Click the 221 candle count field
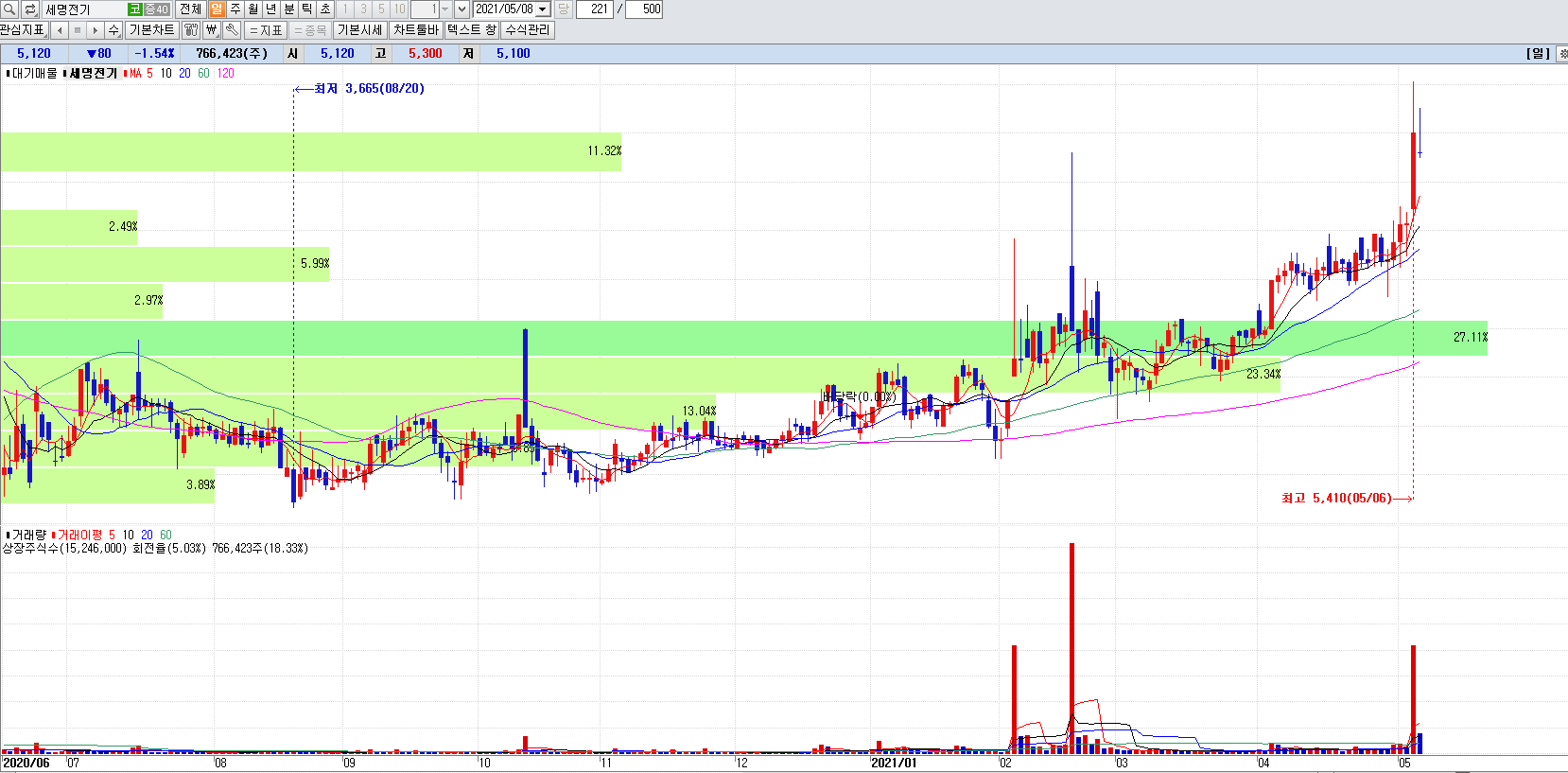This screenshot has height=773, width=1568. [x=595, y=9]
